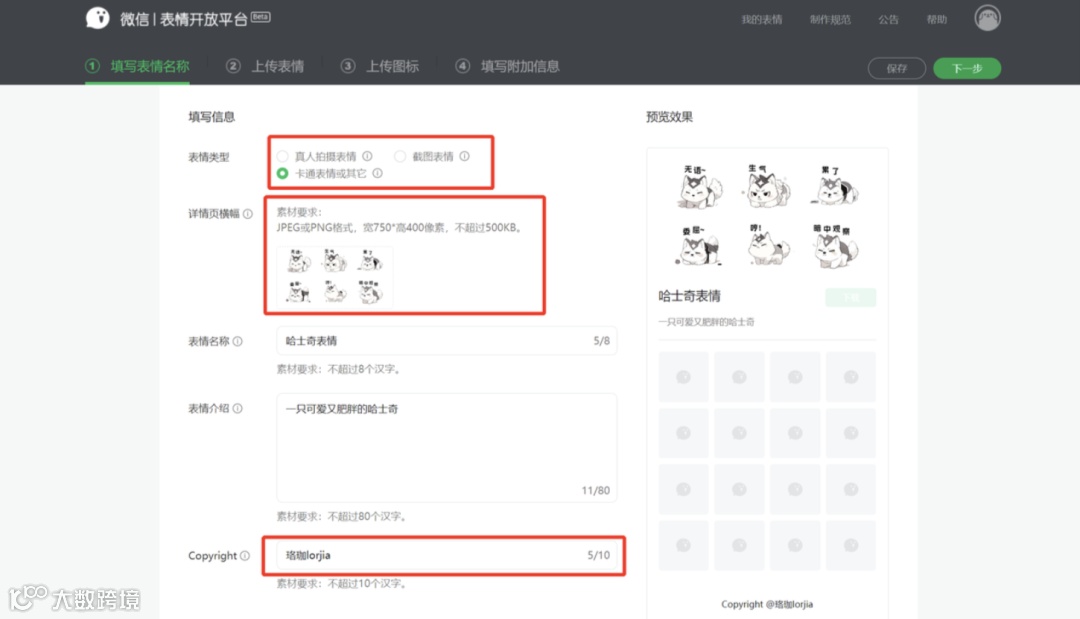Click Copyright @珞珈lorjia text in preview
The width and height of the screenshot is (1080, 619).
tap(767, 604)
